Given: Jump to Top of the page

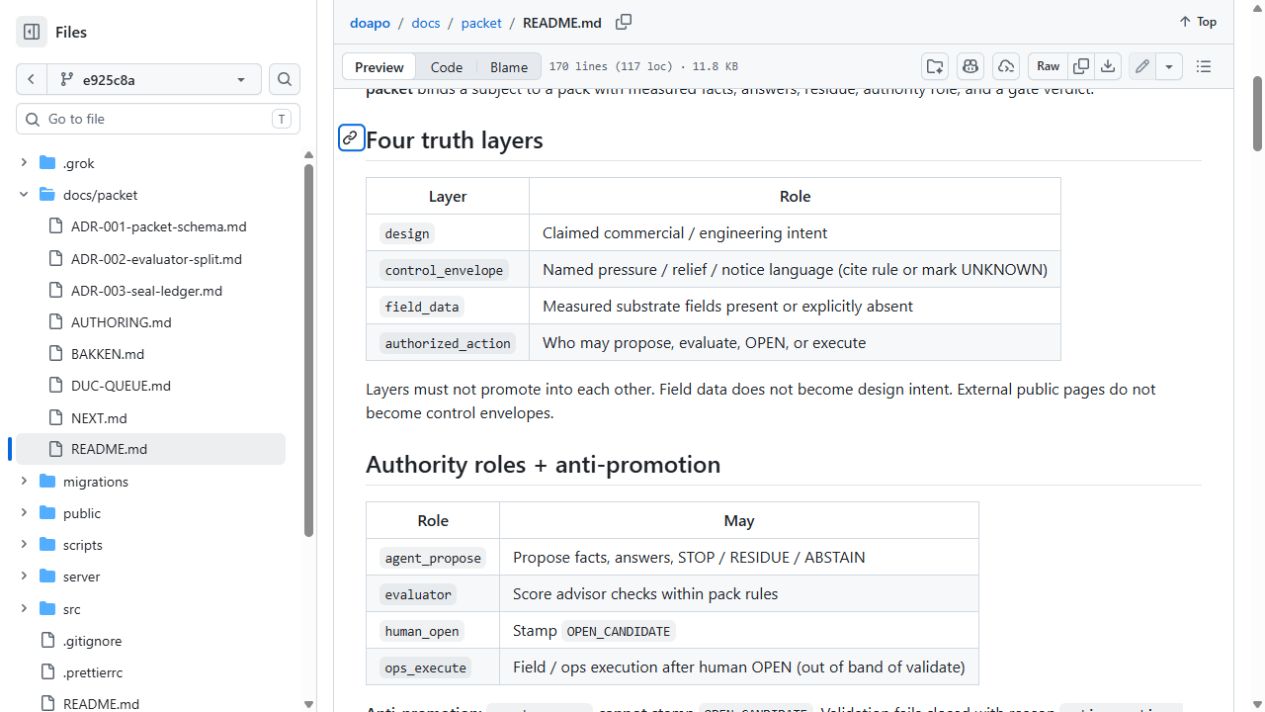Looking at the screenshot, I should (1198, 22).
